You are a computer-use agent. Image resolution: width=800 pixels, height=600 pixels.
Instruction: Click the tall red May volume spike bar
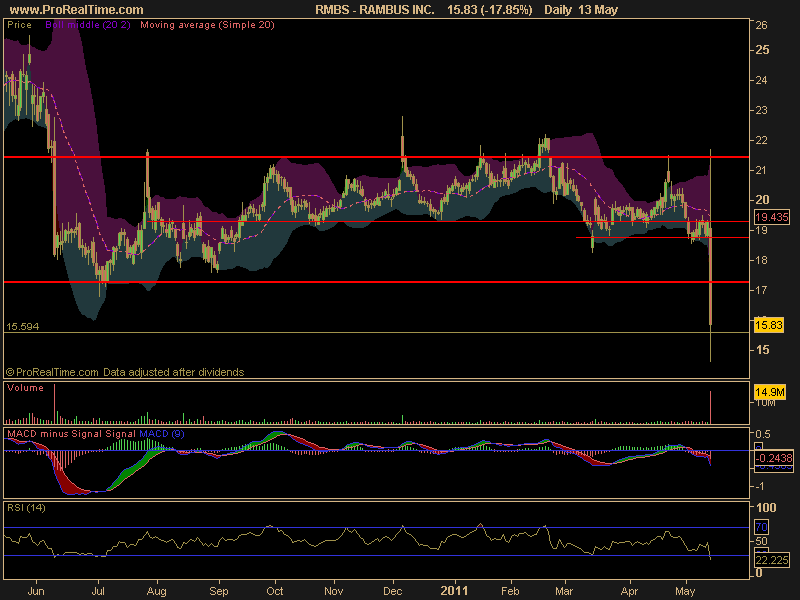[710, 407]
